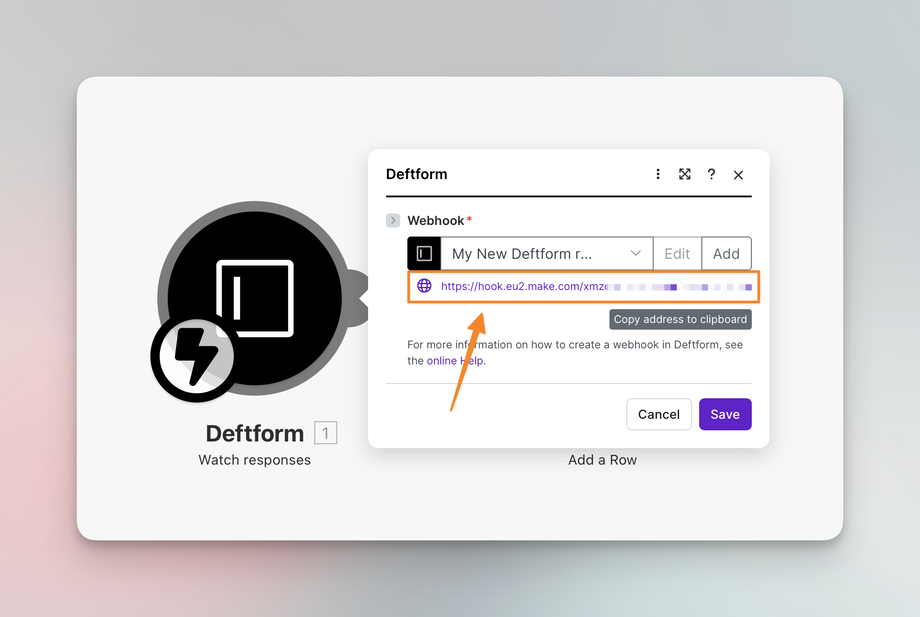The image size is (920, 617).
Task: Select the Deftform module circle icon
Action: tap(255, 298)
